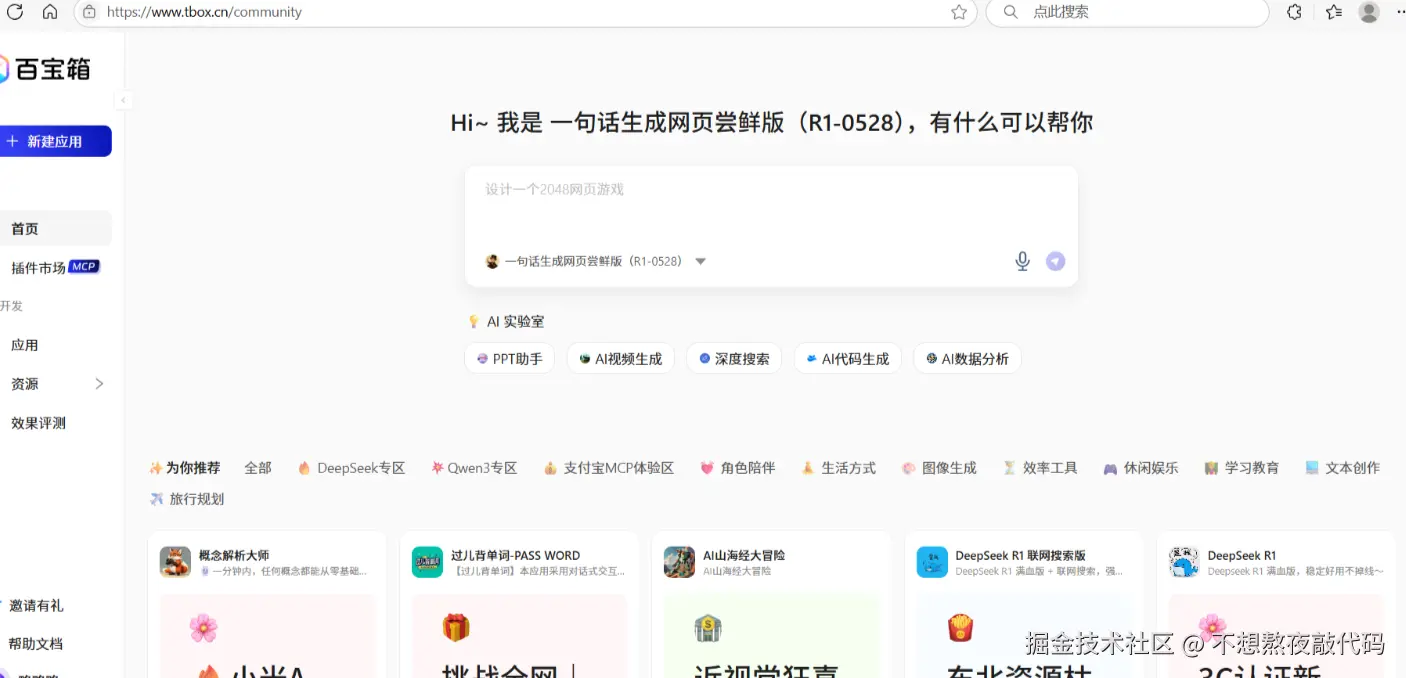Expand the 资源 chevron in sidebar

tap(99, 384)
